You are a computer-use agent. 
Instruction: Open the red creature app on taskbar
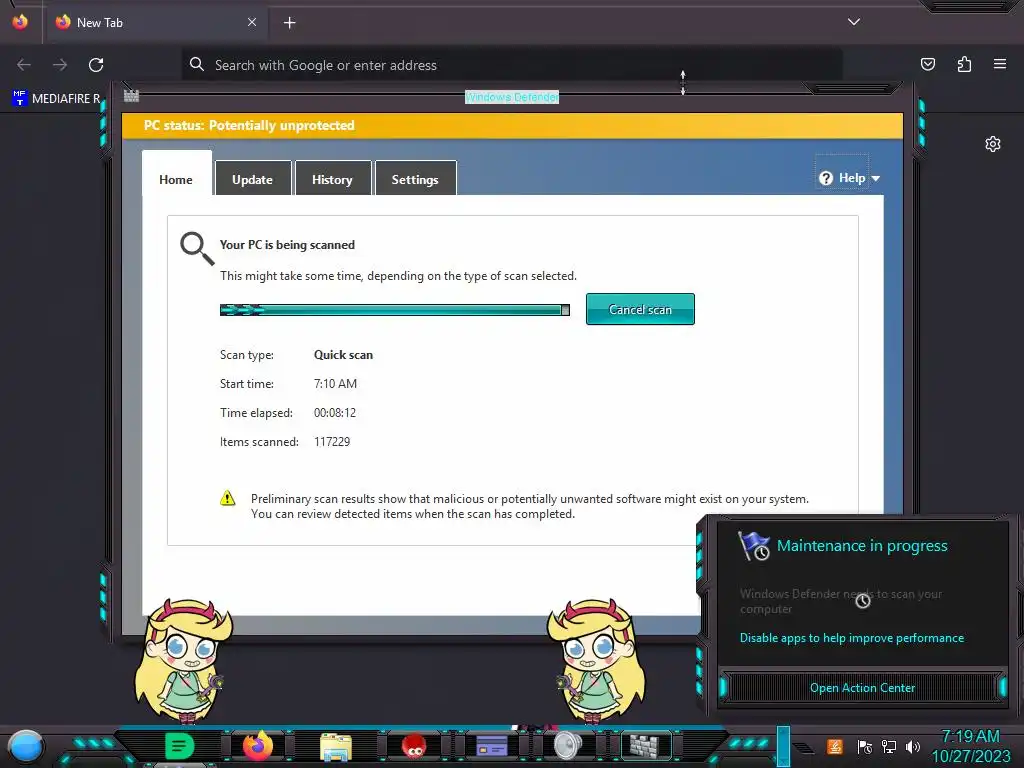click(x=414, y=746)
